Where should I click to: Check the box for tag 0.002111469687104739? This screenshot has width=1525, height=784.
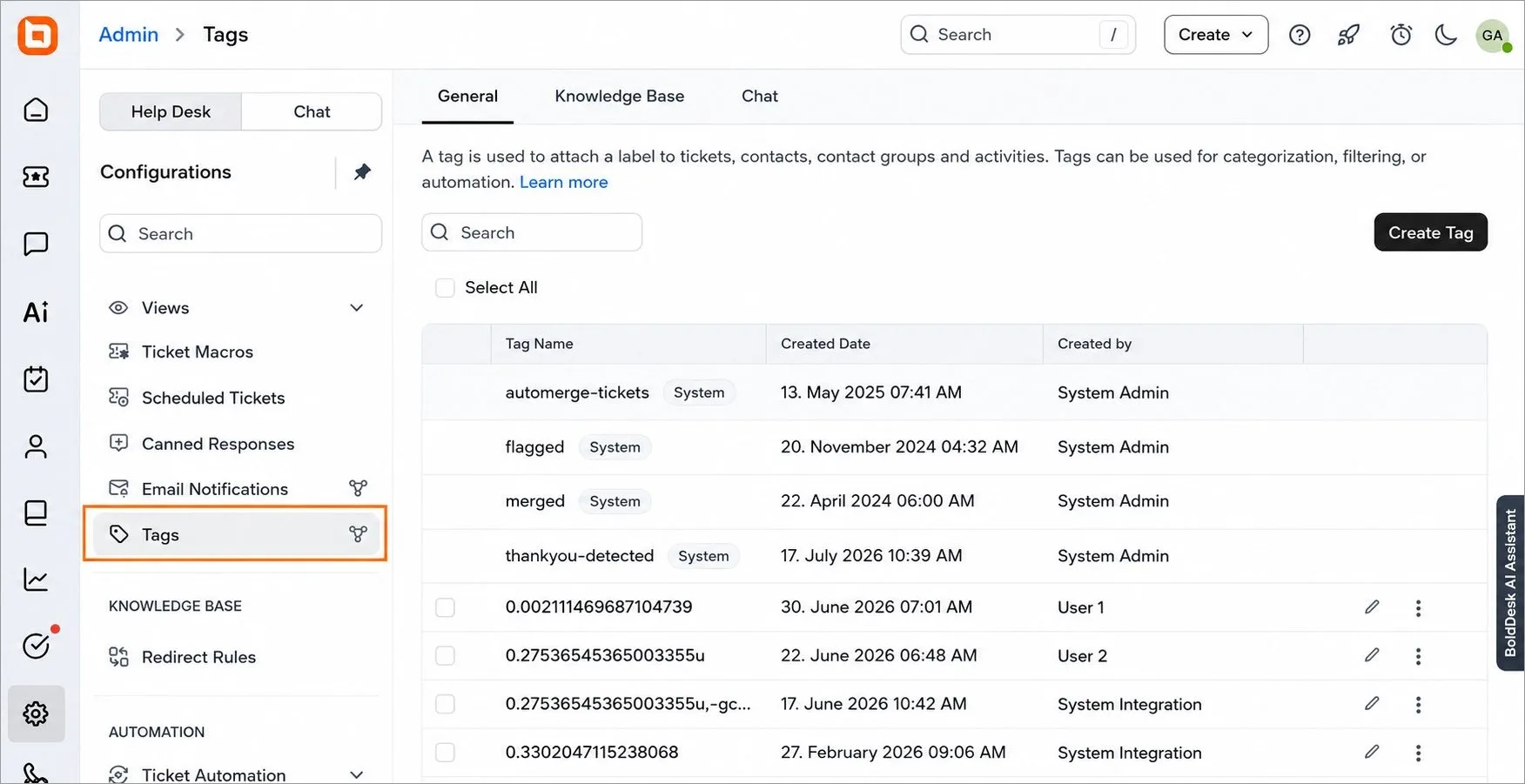coord(445,607)
